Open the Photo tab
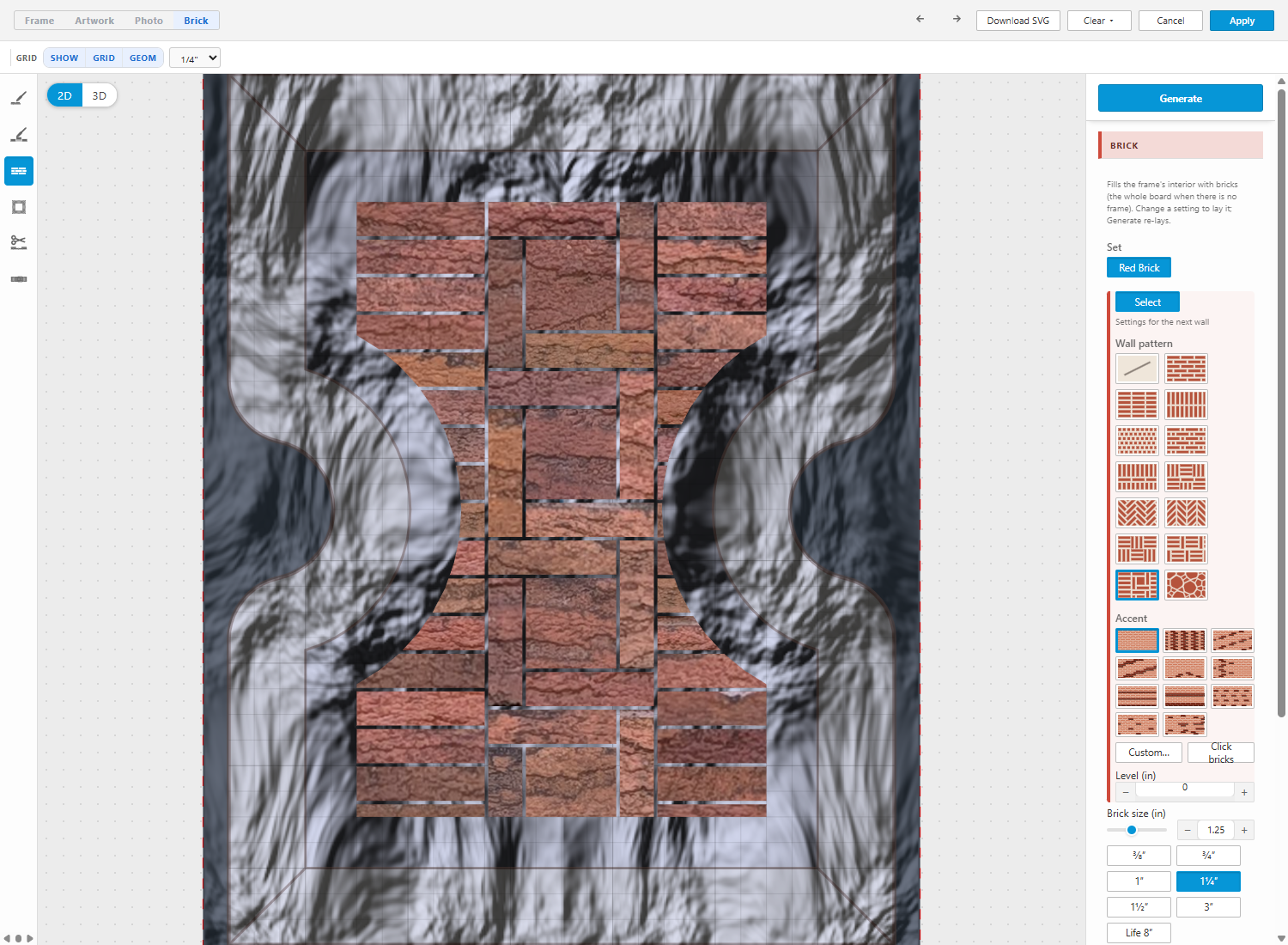 point(149,21)
